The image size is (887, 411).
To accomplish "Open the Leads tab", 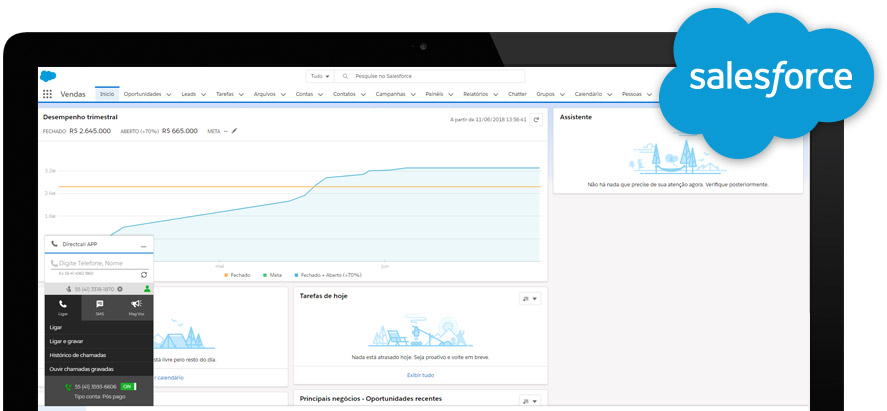I will point(188,94).
